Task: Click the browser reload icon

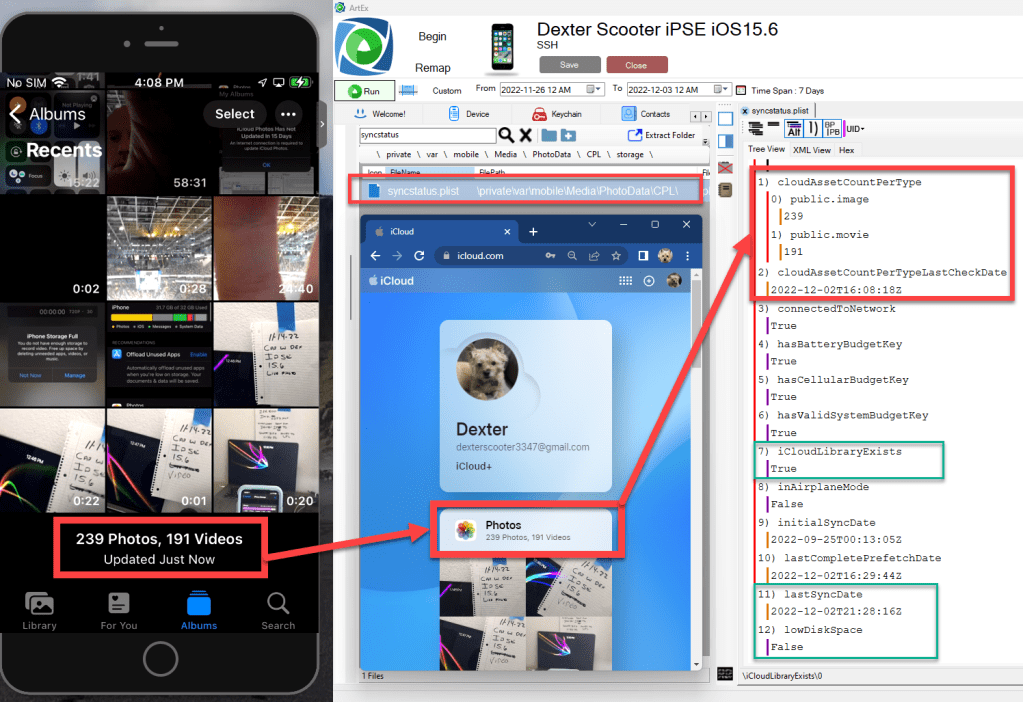Action: pos(420,256)
